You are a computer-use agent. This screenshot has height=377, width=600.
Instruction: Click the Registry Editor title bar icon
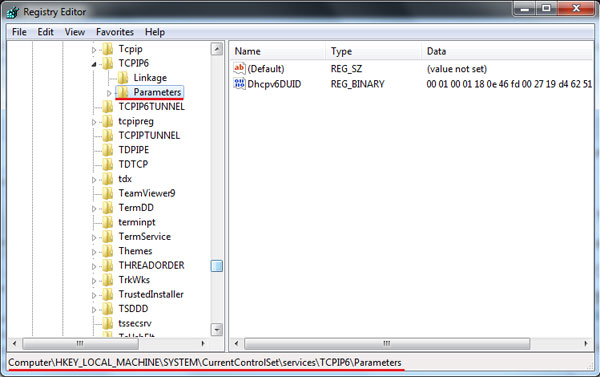[13, 12]
